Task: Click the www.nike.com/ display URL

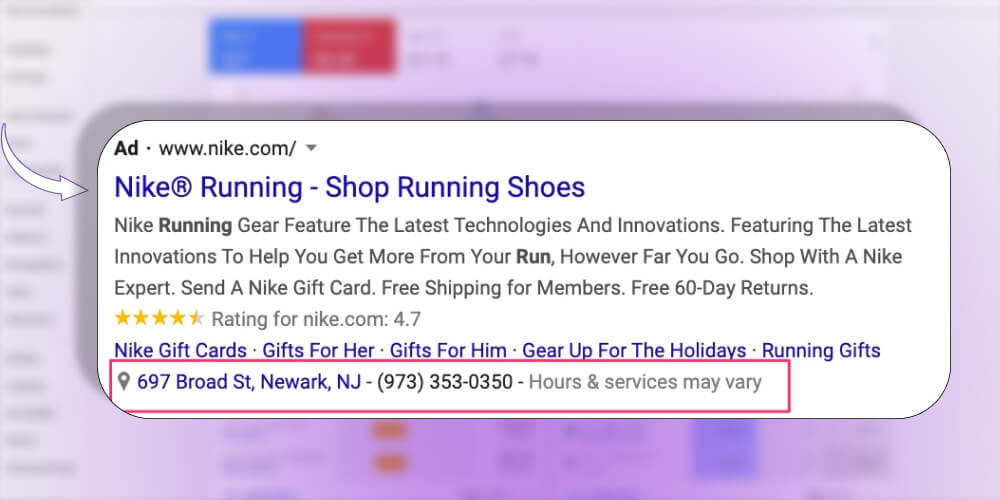Action: coord(227,149)
